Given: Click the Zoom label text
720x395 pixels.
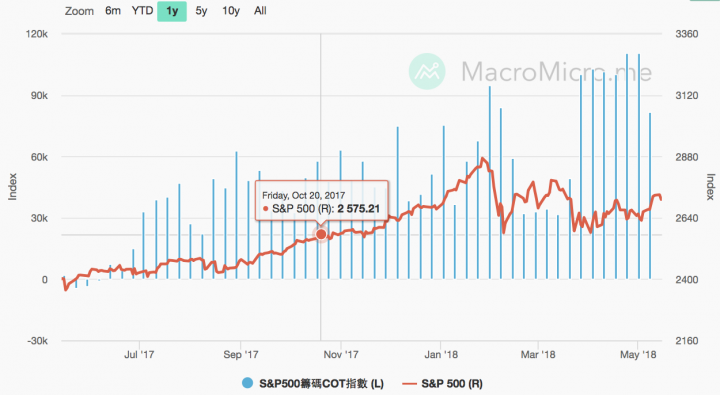Looking at the screenshot, I should [79, 11].
